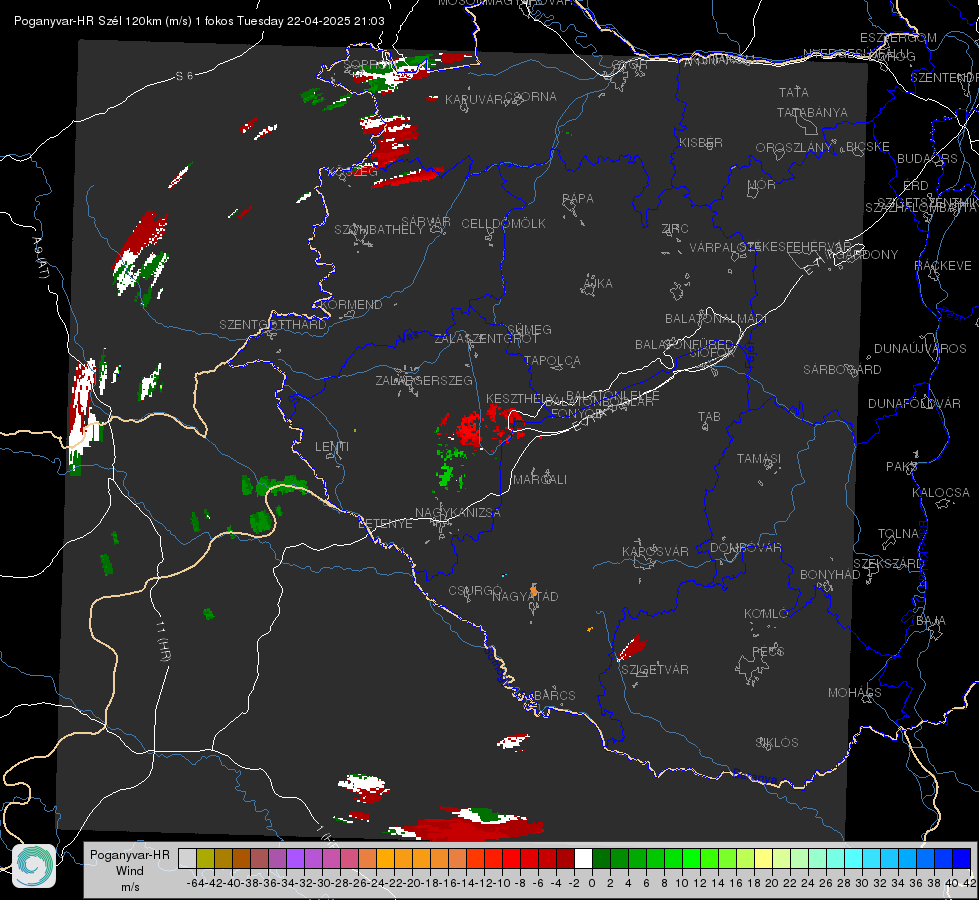The image size is (979, 900).
Task: Click the TAB town label
Action: (x=709, y=417)
